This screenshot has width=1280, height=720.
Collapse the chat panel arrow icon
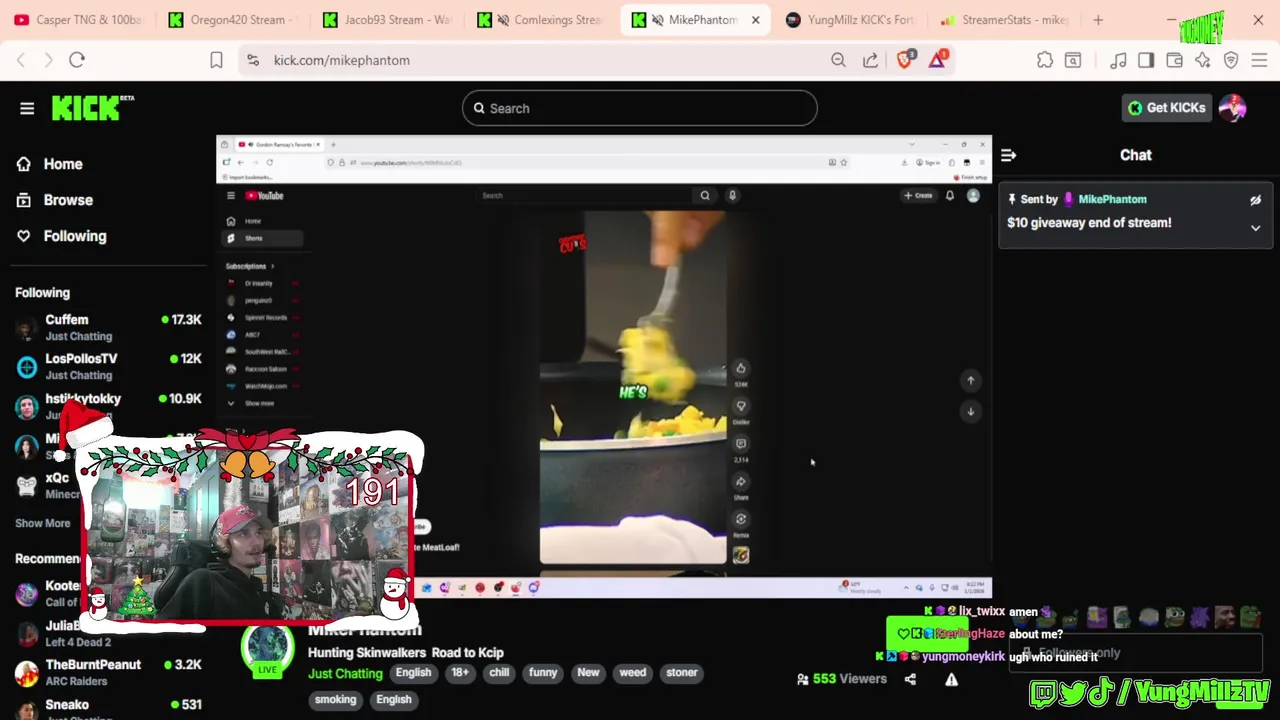[x=1008, y=155]
